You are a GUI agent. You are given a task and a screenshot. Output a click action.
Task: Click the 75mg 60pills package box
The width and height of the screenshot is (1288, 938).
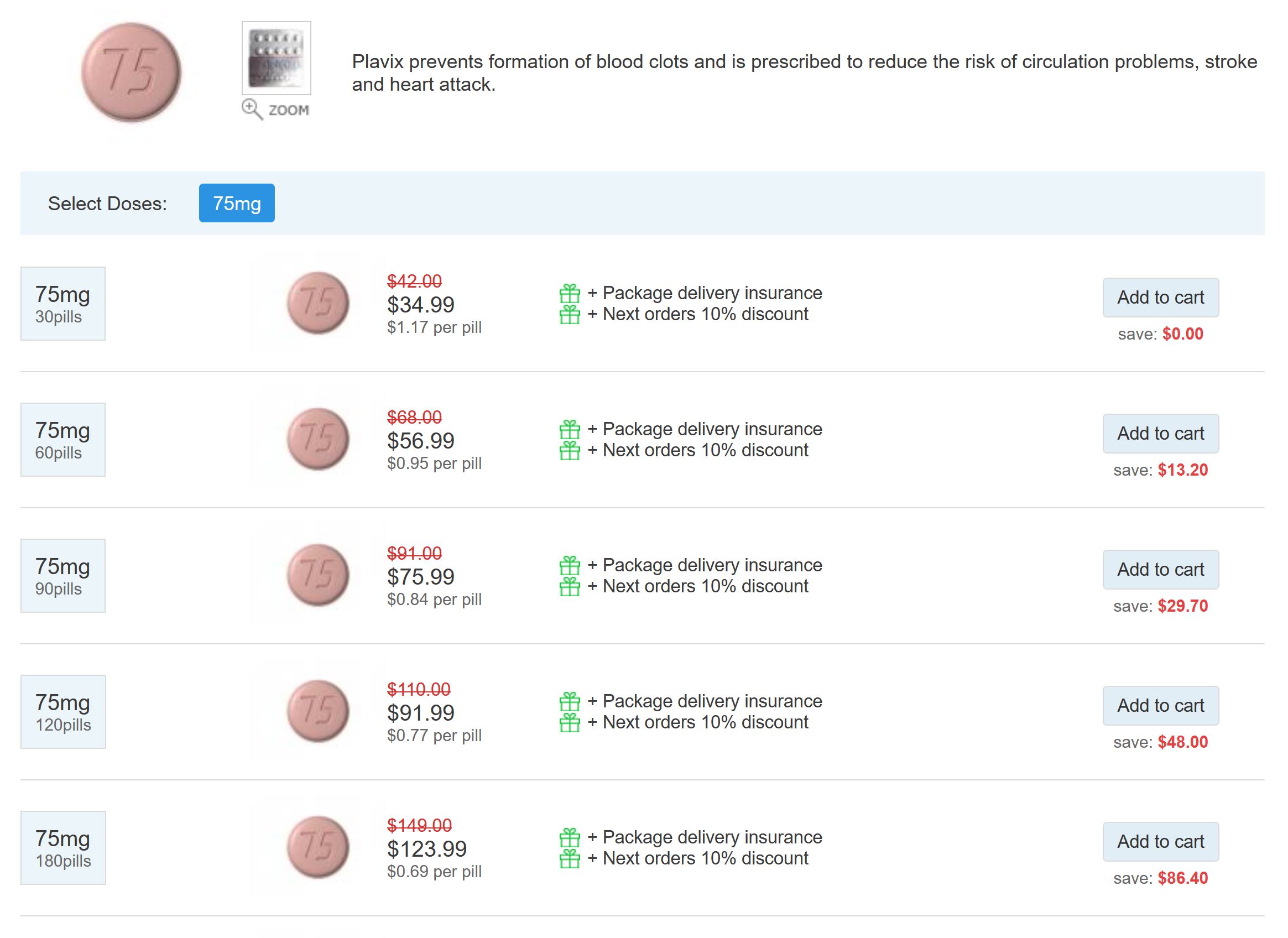tap(63, 440)
